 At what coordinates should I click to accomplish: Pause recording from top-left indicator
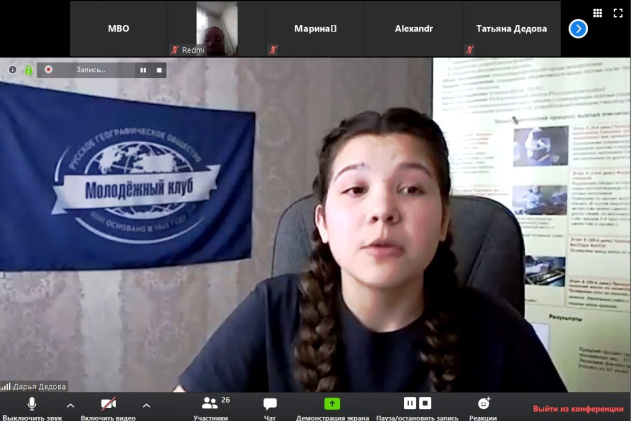coord(143,70)
